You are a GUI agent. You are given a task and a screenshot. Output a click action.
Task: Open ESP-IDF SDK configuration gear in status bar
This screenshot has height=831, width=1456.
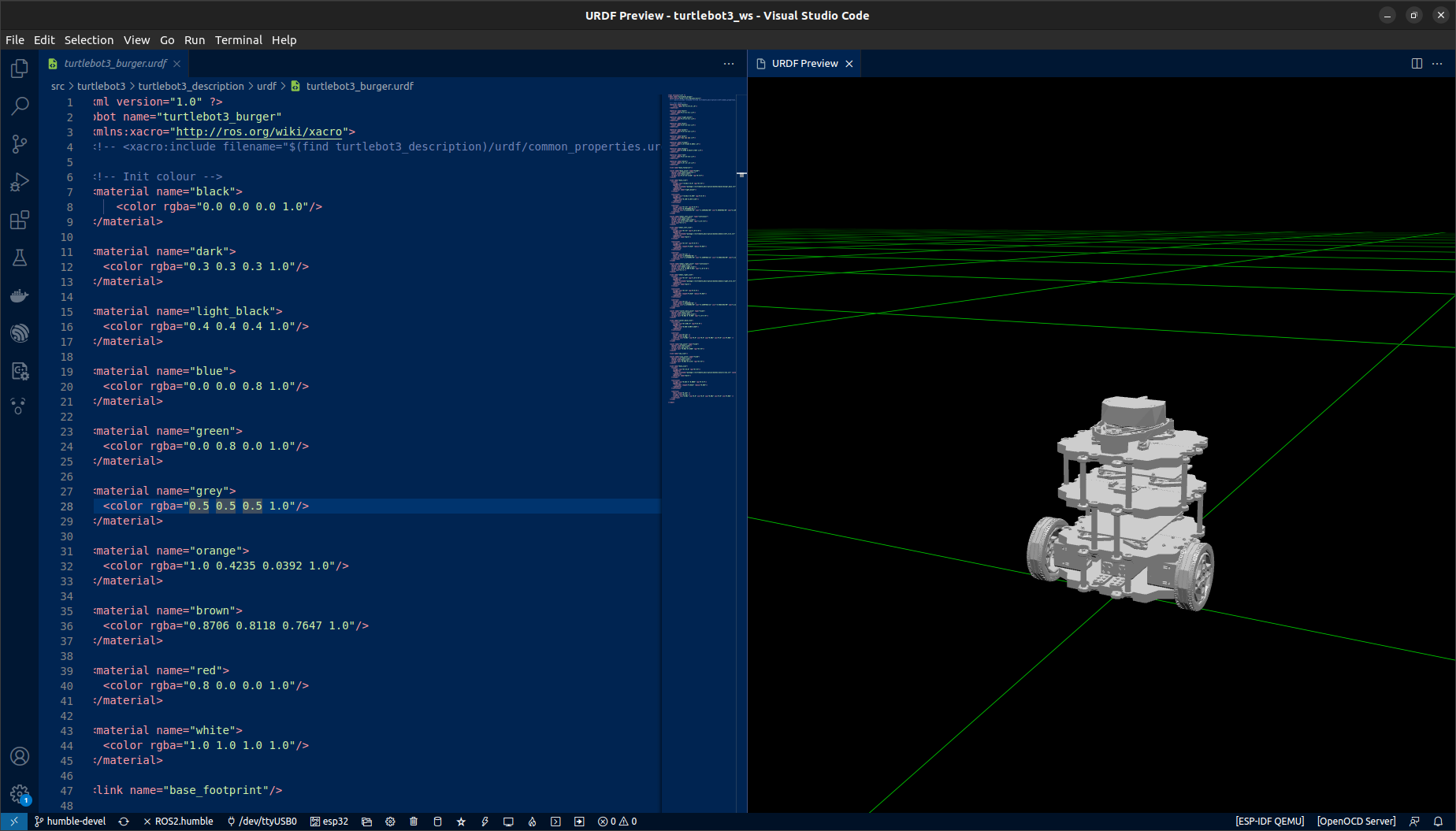point(390,822)
